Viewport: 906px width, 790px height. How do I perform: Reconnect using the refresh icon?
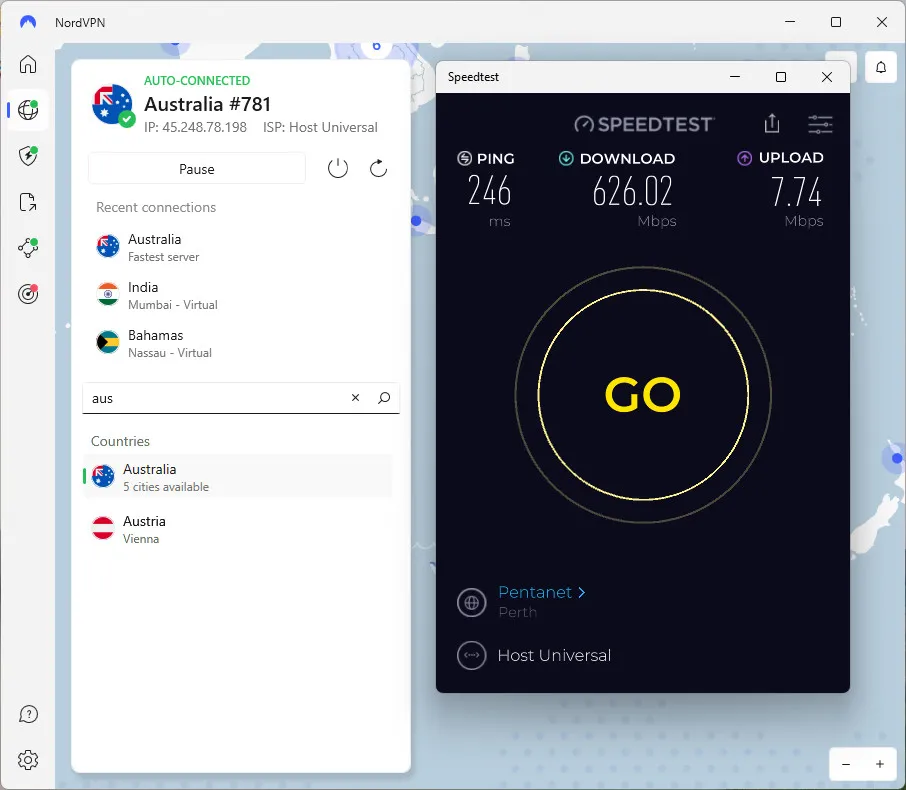pyautogui.click(x=378, y=168)
